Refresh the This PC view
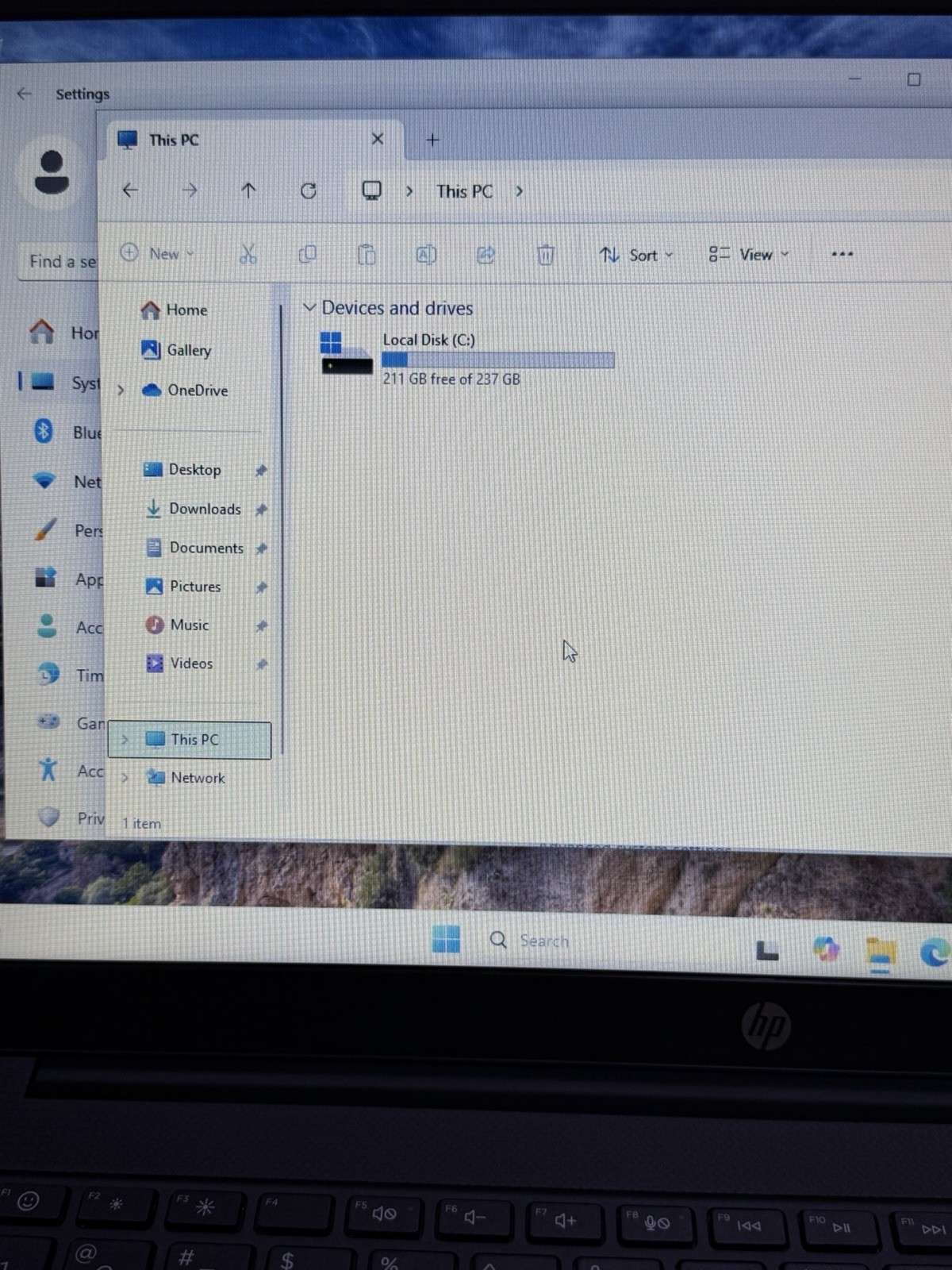 (x=309, y=190)
